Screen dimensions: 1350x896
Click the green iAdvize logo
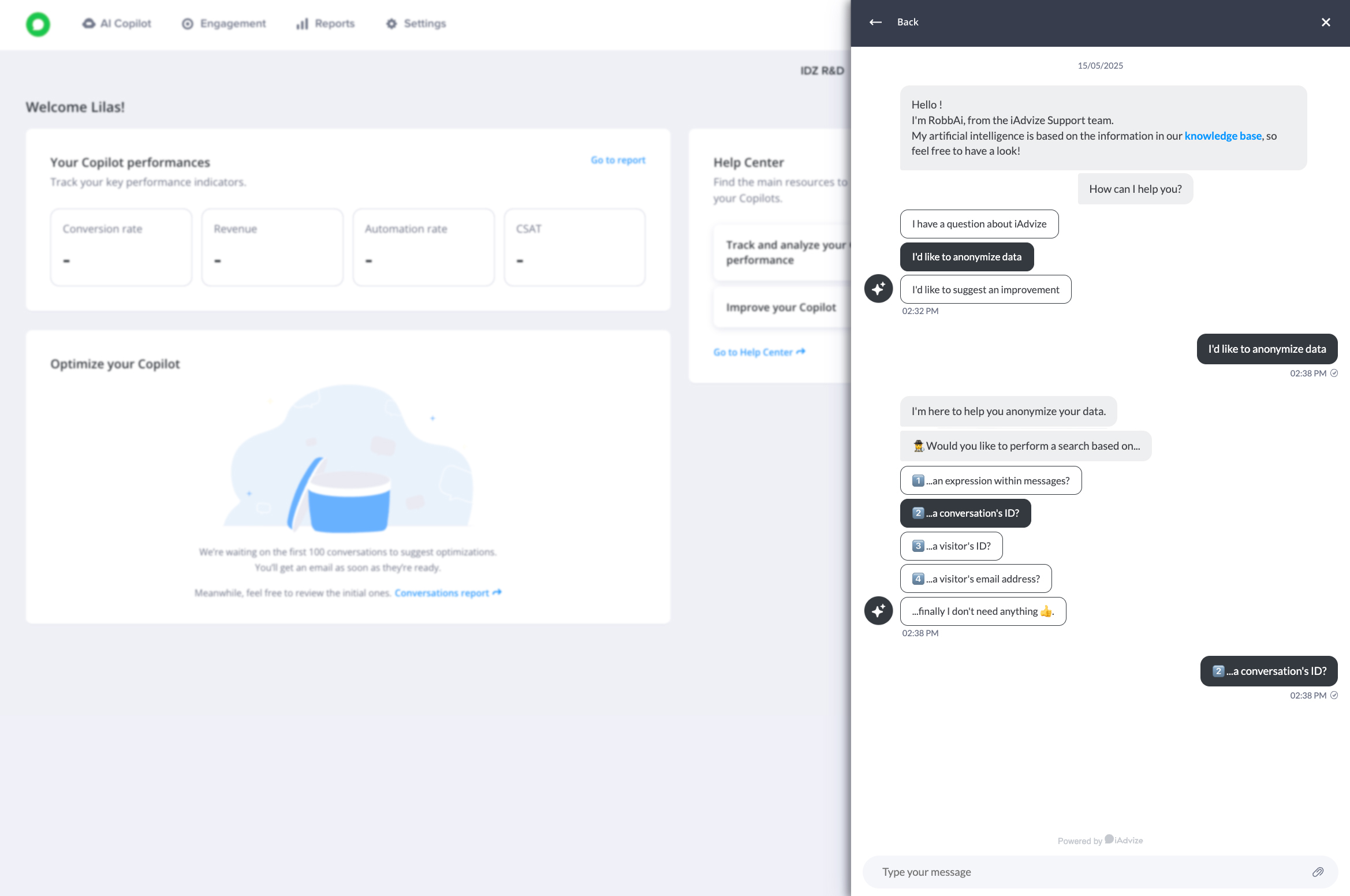tap(38, 24)
